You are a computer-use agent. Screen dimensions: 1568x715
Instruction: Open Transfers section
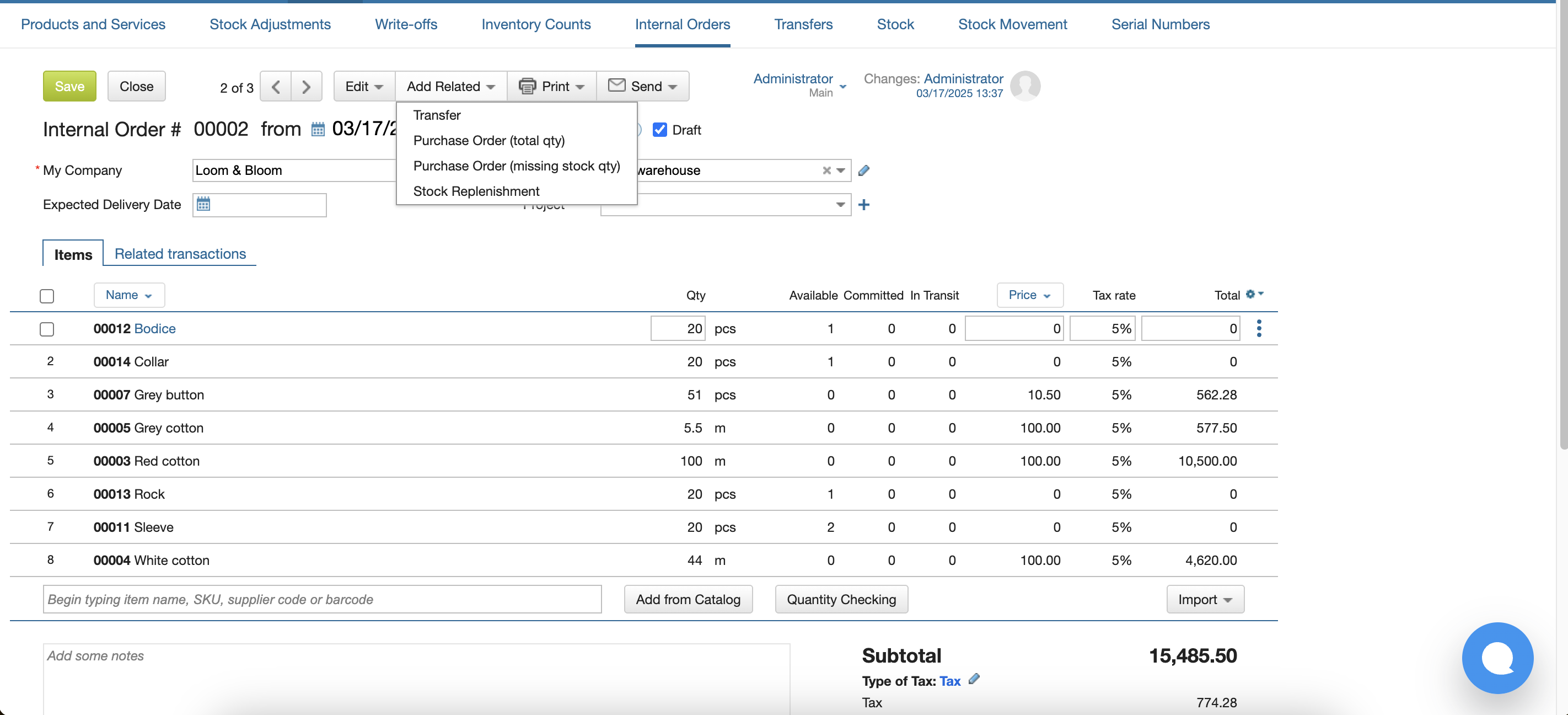pos(803,24)
